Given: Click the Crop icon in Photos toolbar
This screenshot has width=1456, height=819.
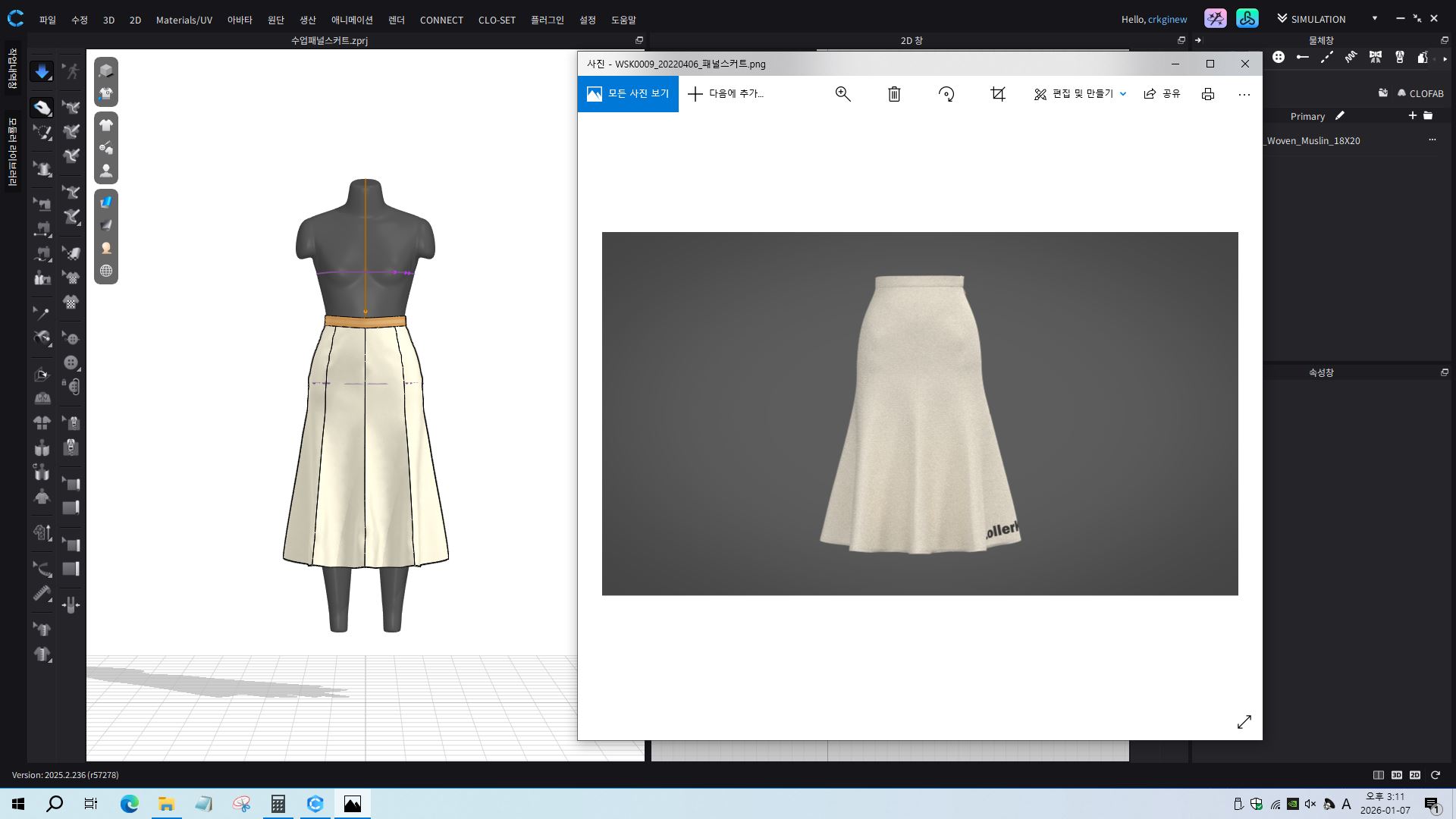Looking at the screenshot, I should point(998,94).
